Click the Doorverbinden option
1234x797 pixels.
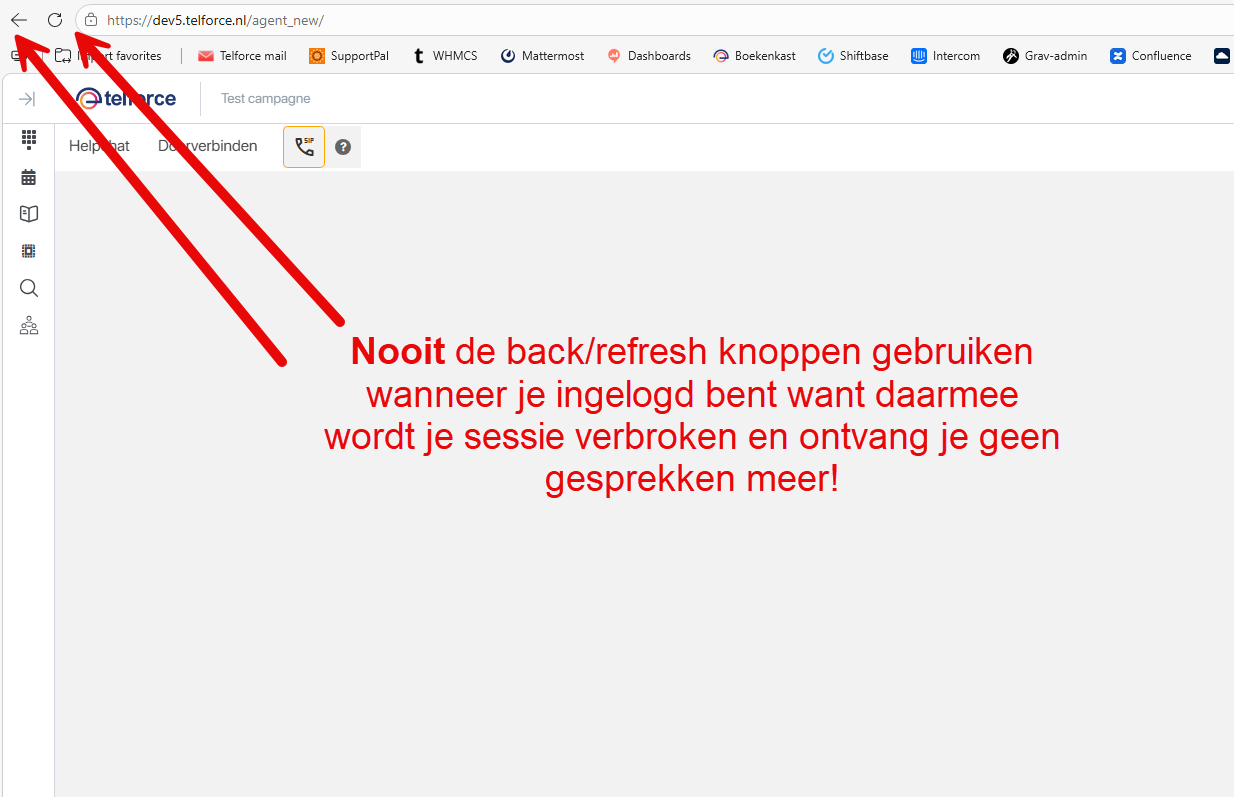(207, 145)
